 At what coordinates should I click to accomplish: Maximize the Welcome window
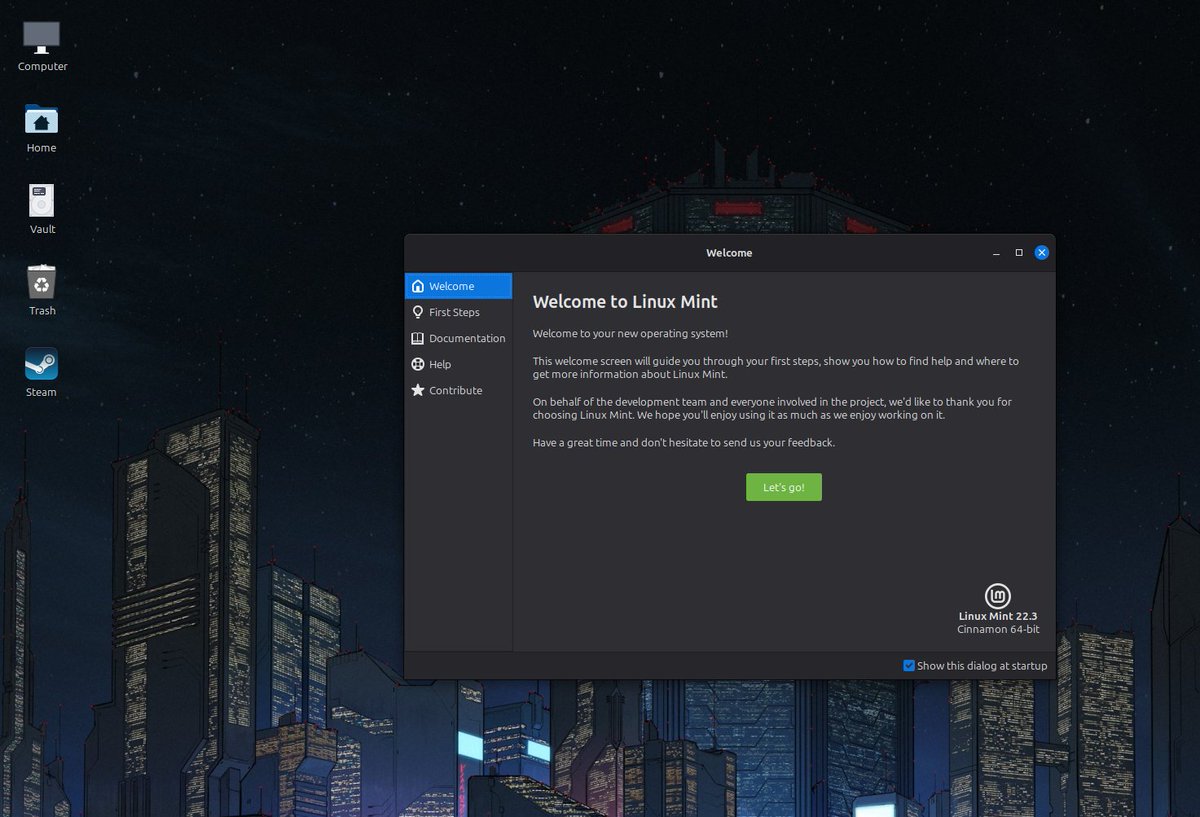point(1019,253)
